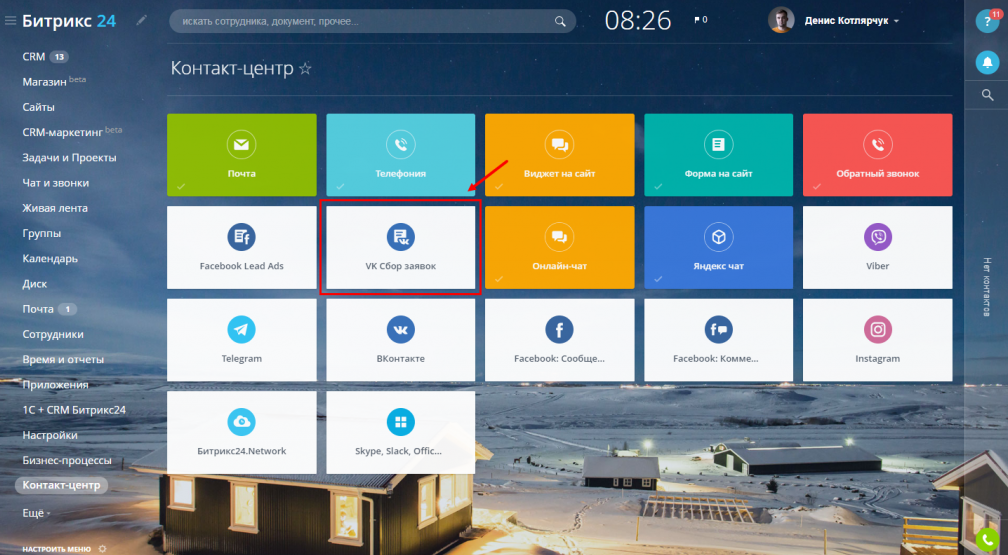This screenshot has width=1008, height=555.
Task: Open CRM in the left menu
Action: [34, 57]
